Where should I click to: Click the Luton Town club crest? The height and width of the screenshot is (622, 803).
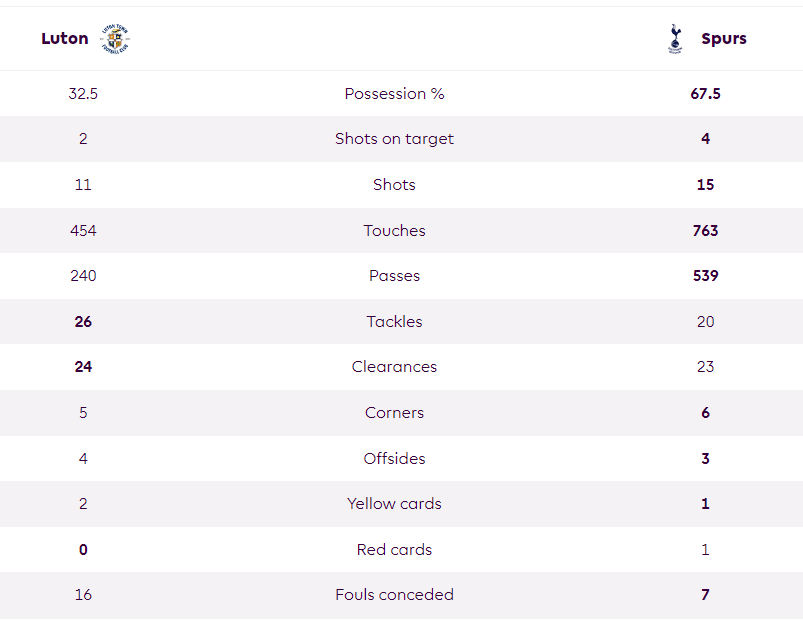[115, 38]
